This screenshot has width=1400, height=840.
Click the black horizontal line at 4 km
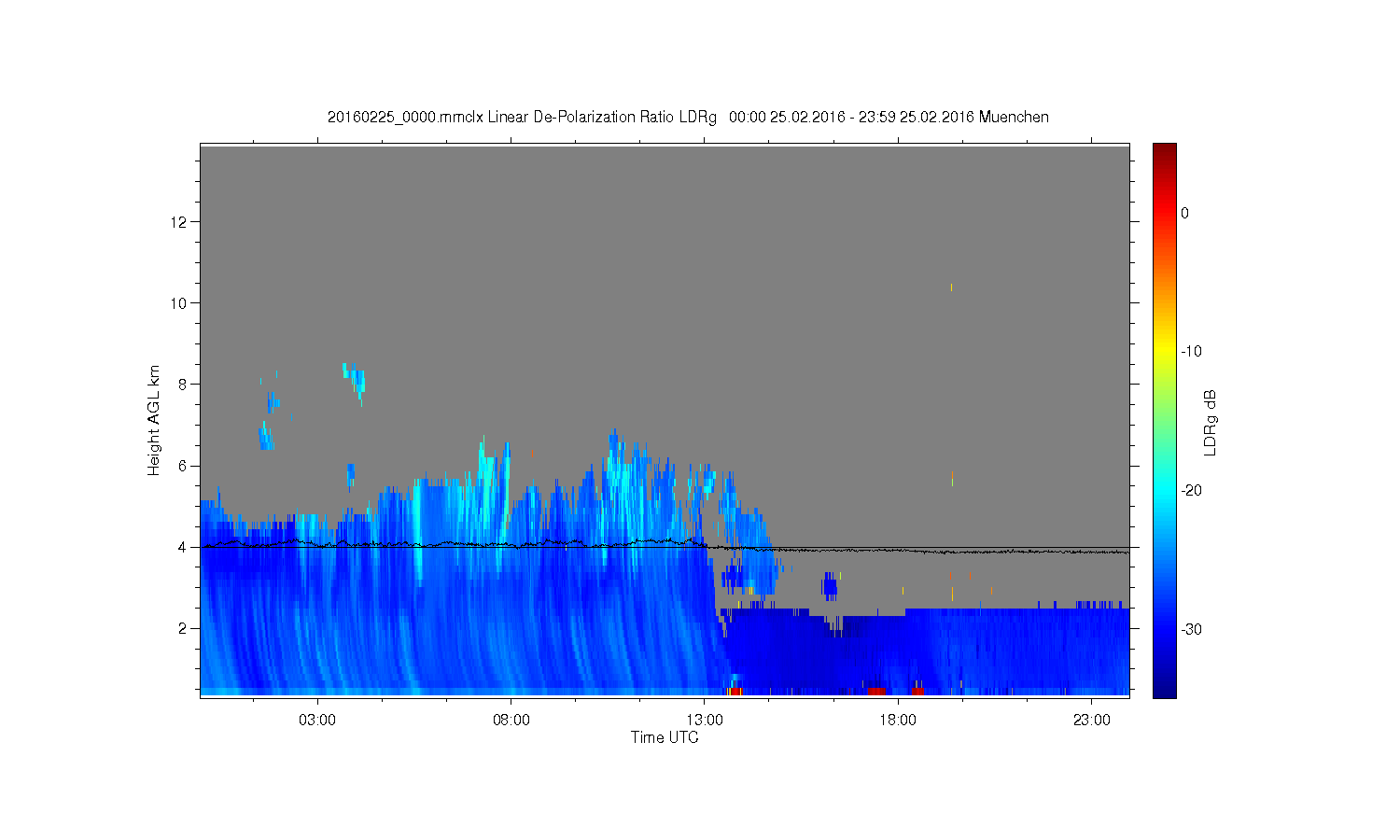click(665, 548)
